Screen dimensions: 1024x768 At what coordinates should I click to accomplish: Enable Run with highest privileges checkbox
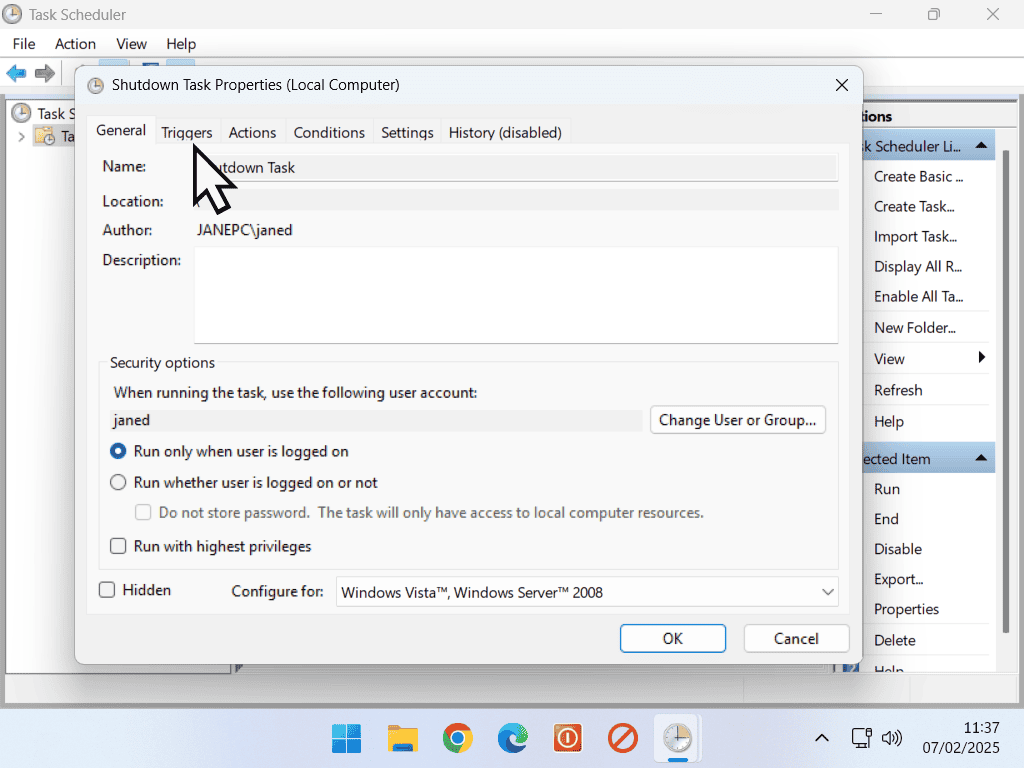tap(118, 546)
